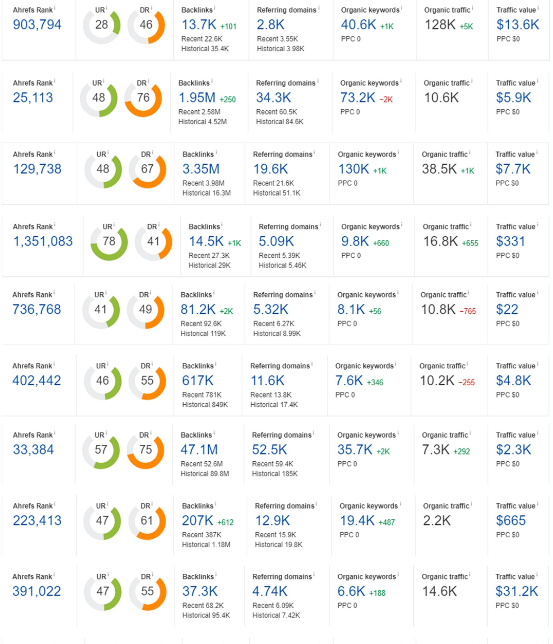Open the 47.1M backlinks link
The image size is (553, 644).
click(199, 450)
